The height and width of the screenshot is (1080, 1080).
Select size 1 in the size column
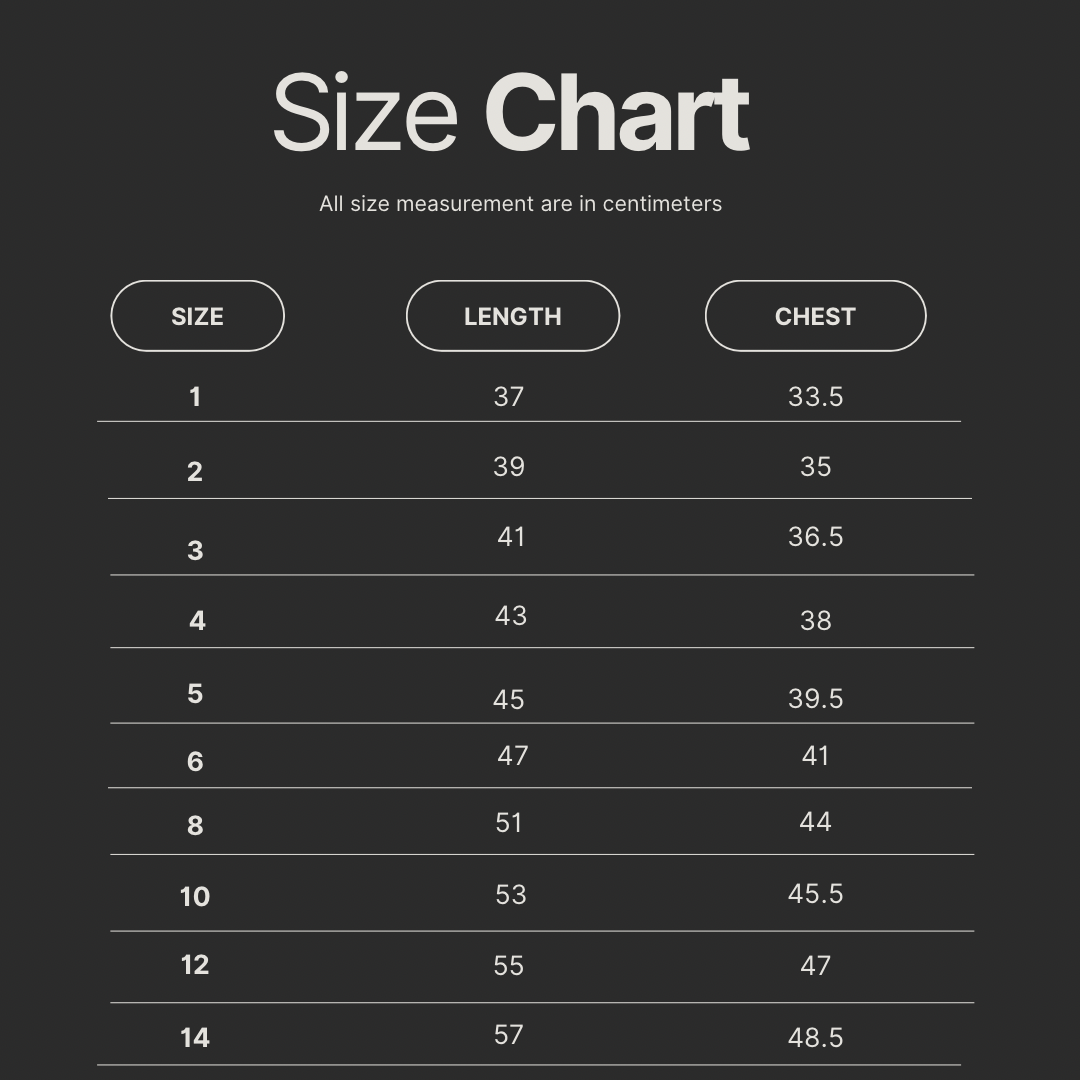pos(195,397)
